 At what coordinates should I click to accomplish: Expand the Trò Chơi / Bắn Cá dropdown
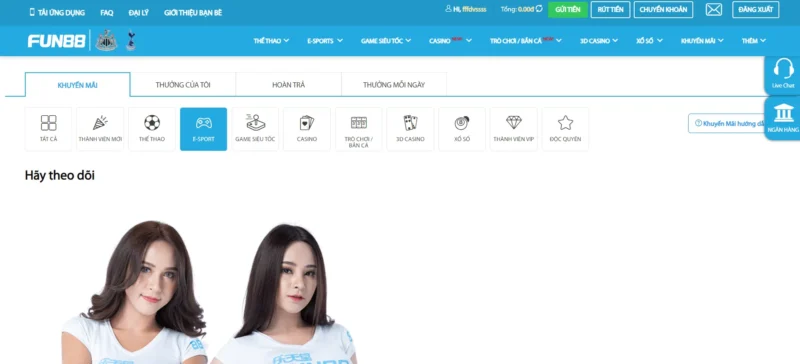(x=526, y=41)
